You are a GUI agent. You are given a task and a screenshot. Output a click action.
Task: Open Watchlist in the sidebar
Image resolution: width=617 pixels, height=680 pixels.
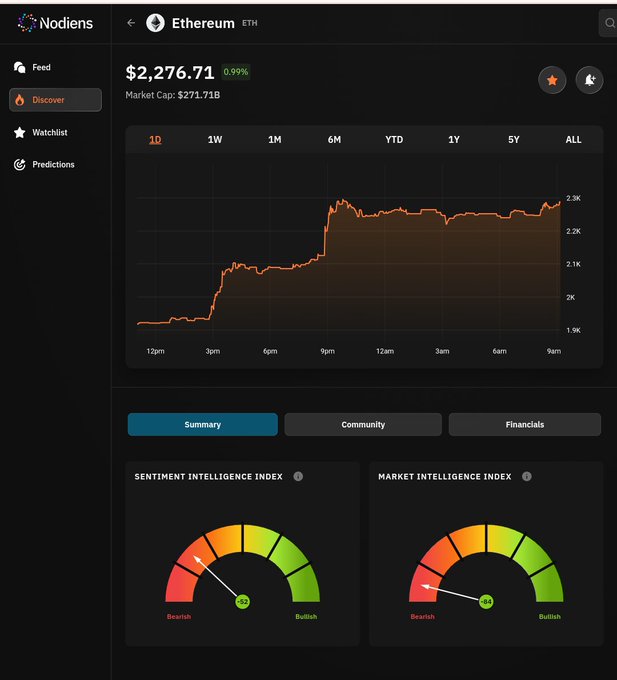55,132
